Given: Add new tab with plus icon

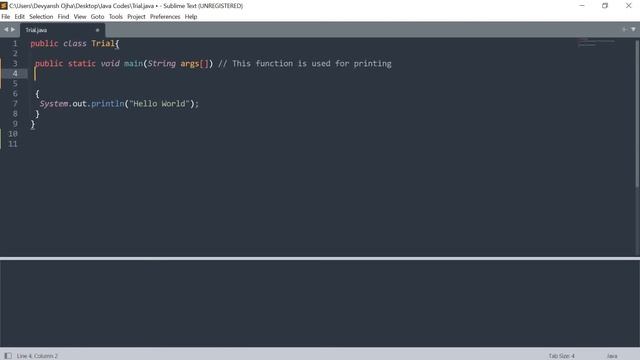Looking at the screenshot, I should [x=624, y=29].
